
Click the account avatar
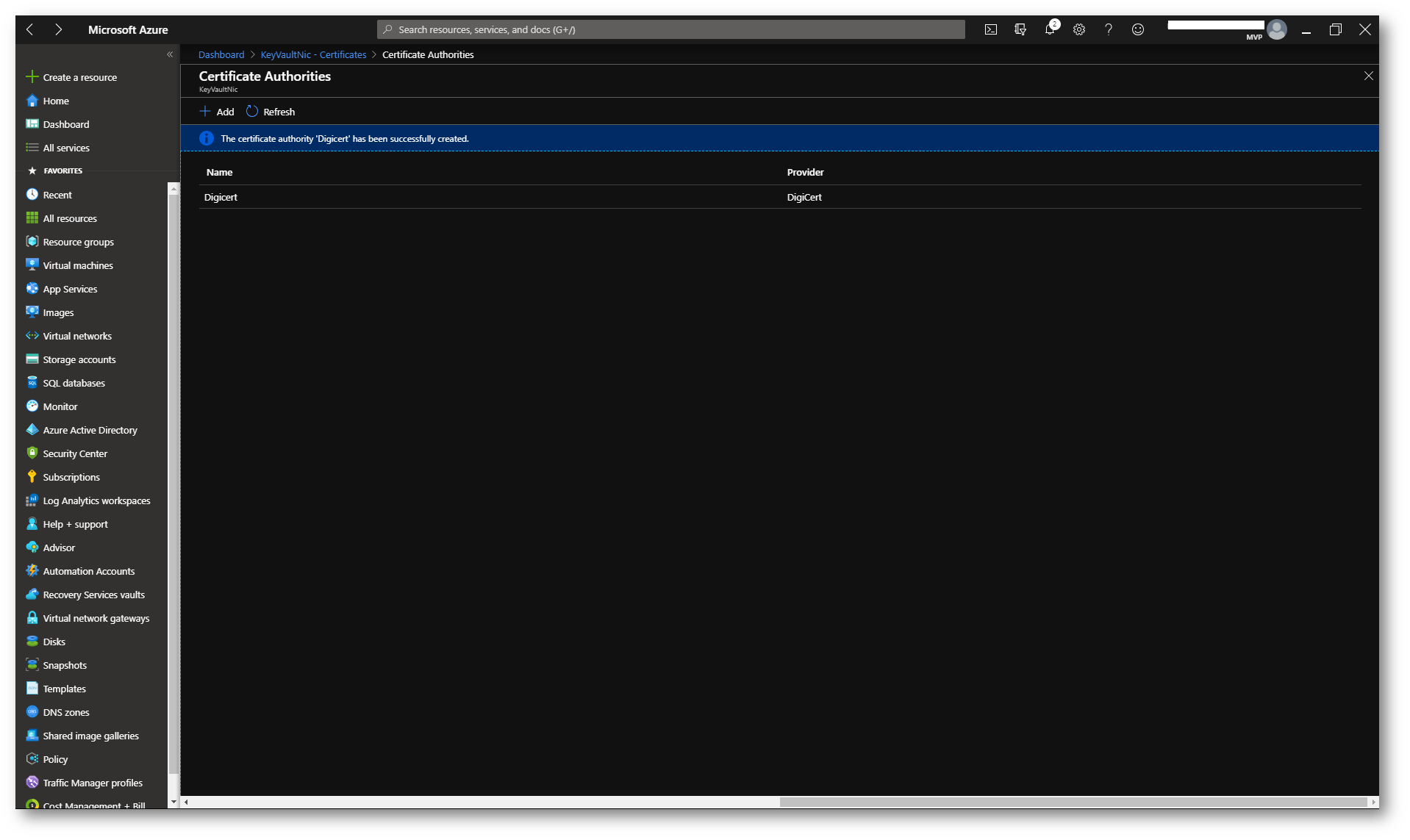1277,29
